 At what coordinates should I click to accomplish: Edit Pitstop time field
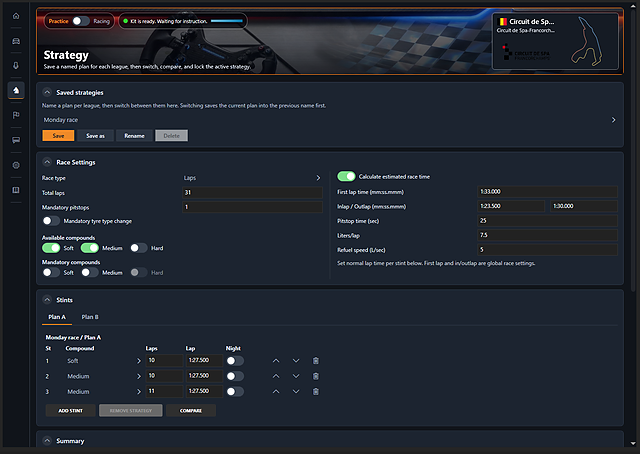[547, 220]
